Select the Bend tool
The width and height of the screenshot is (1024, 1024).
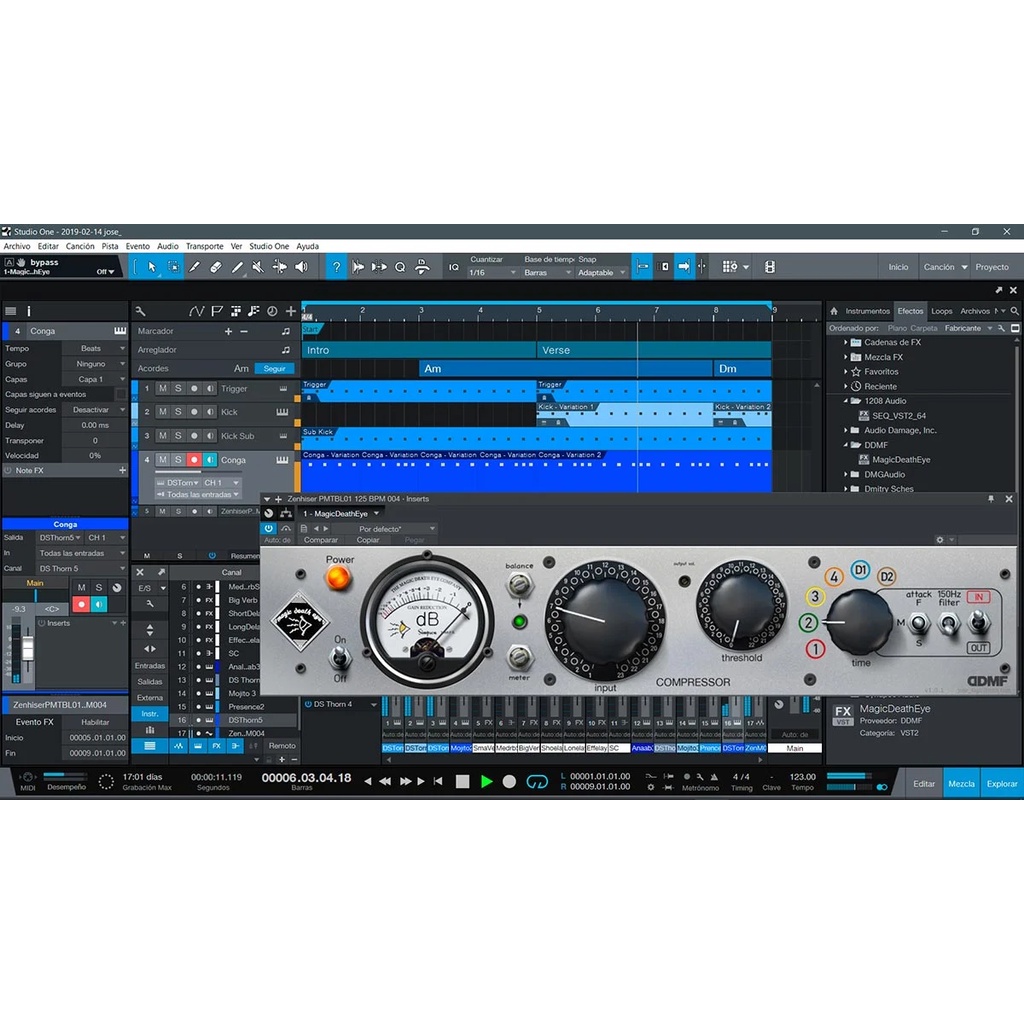(280, 267)
